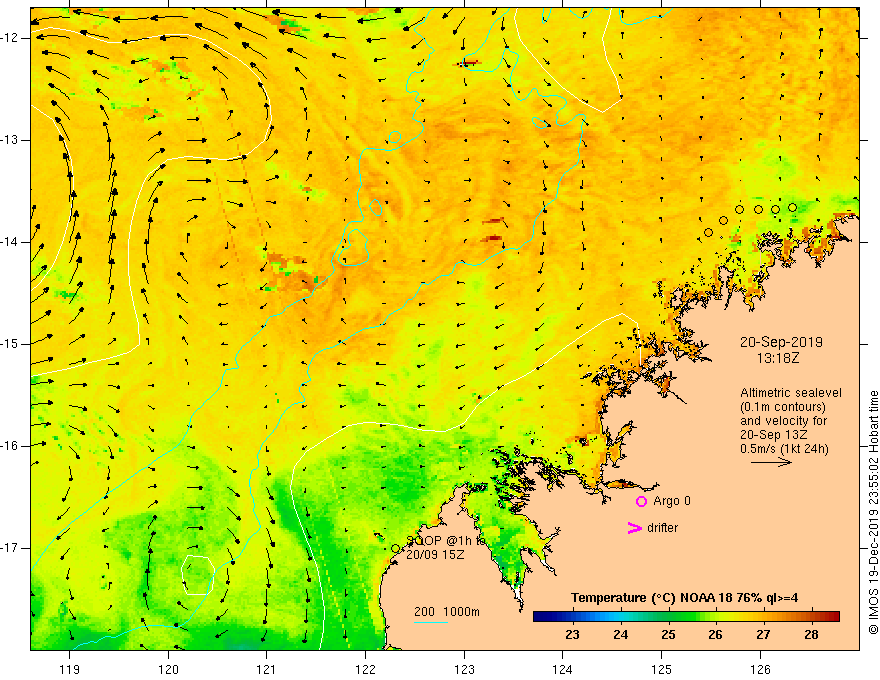Click the 120 longitude axis label
880x680 pixels.
click(168, 670)
